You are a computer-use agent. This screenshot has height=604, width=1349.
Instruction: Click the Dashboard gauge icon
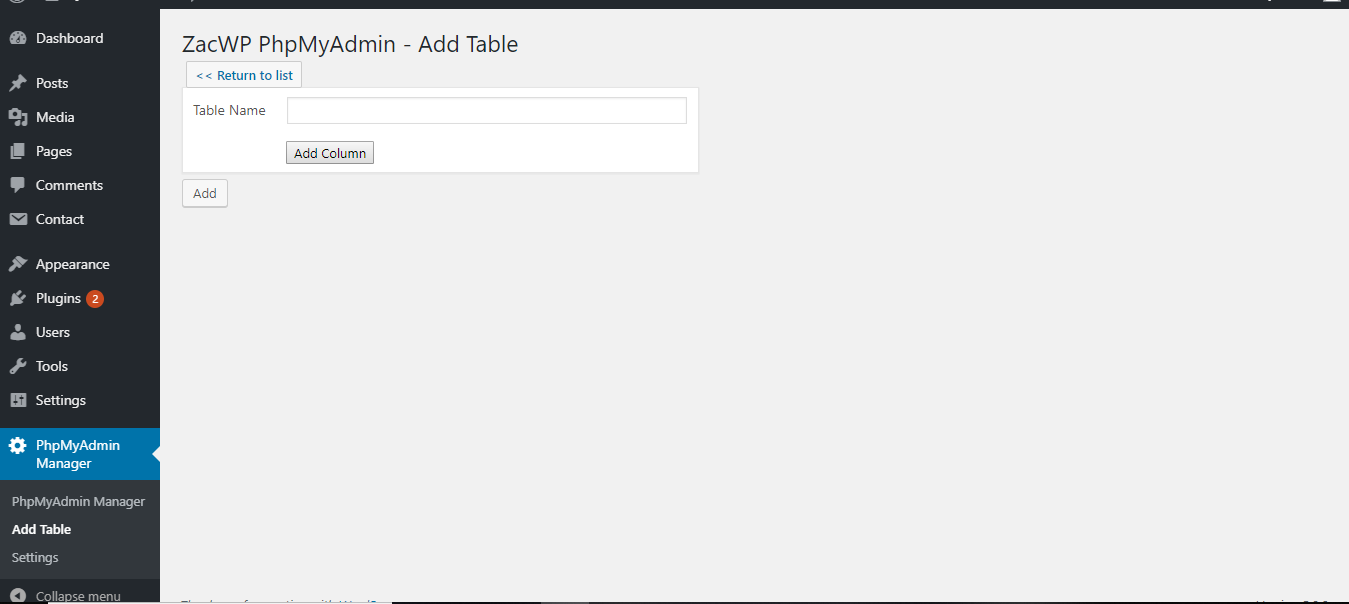17,38
